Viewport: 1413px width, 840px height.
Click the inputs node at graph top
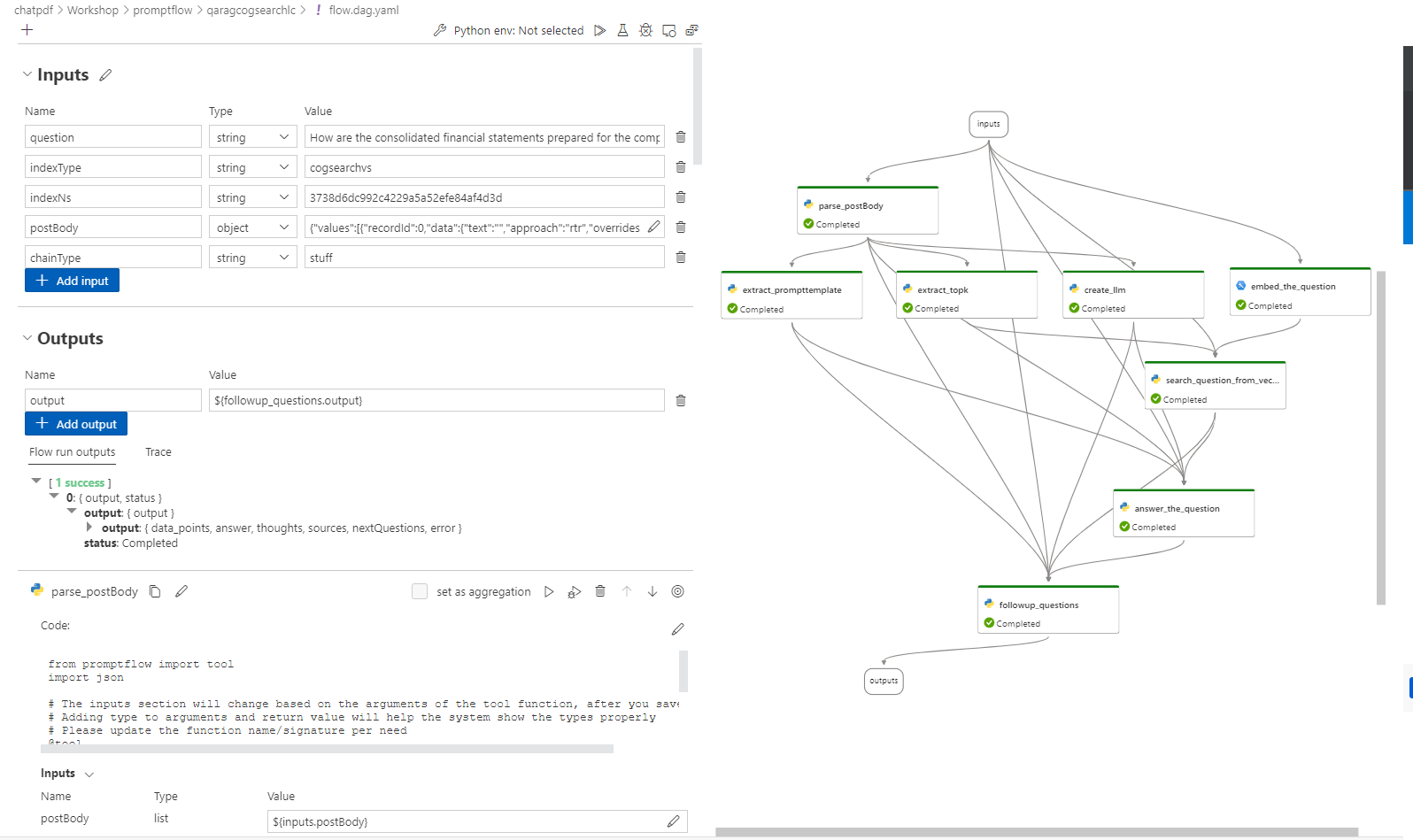click(x=989, y=124)
